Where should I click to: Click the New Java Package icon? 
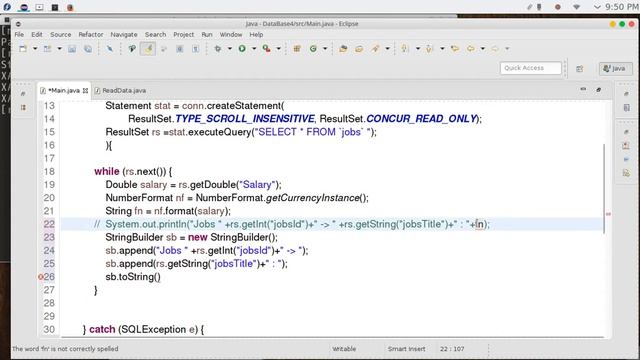coord(297,49)
